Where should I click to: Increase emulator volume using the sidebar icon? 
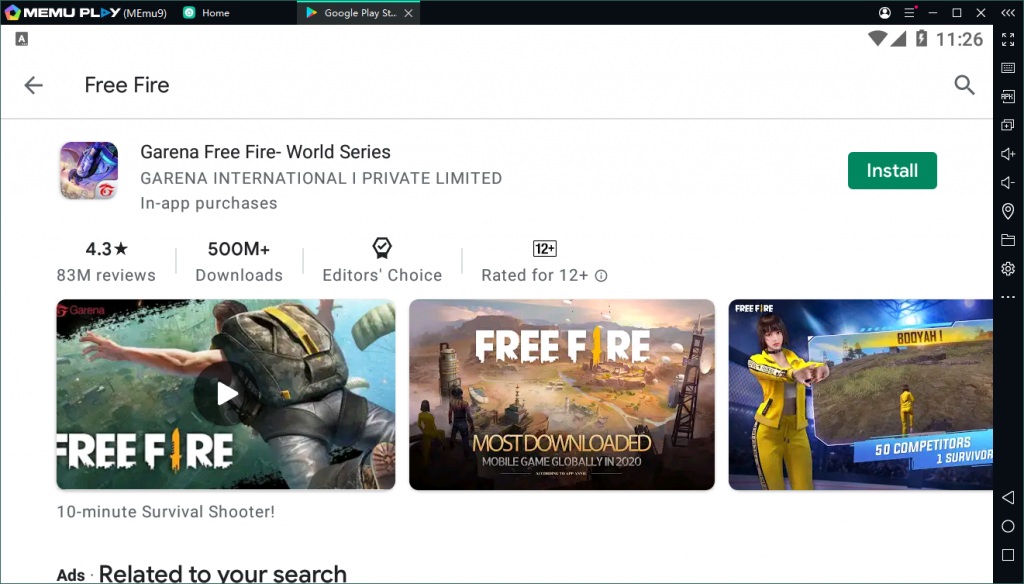tap(1008, 154)
